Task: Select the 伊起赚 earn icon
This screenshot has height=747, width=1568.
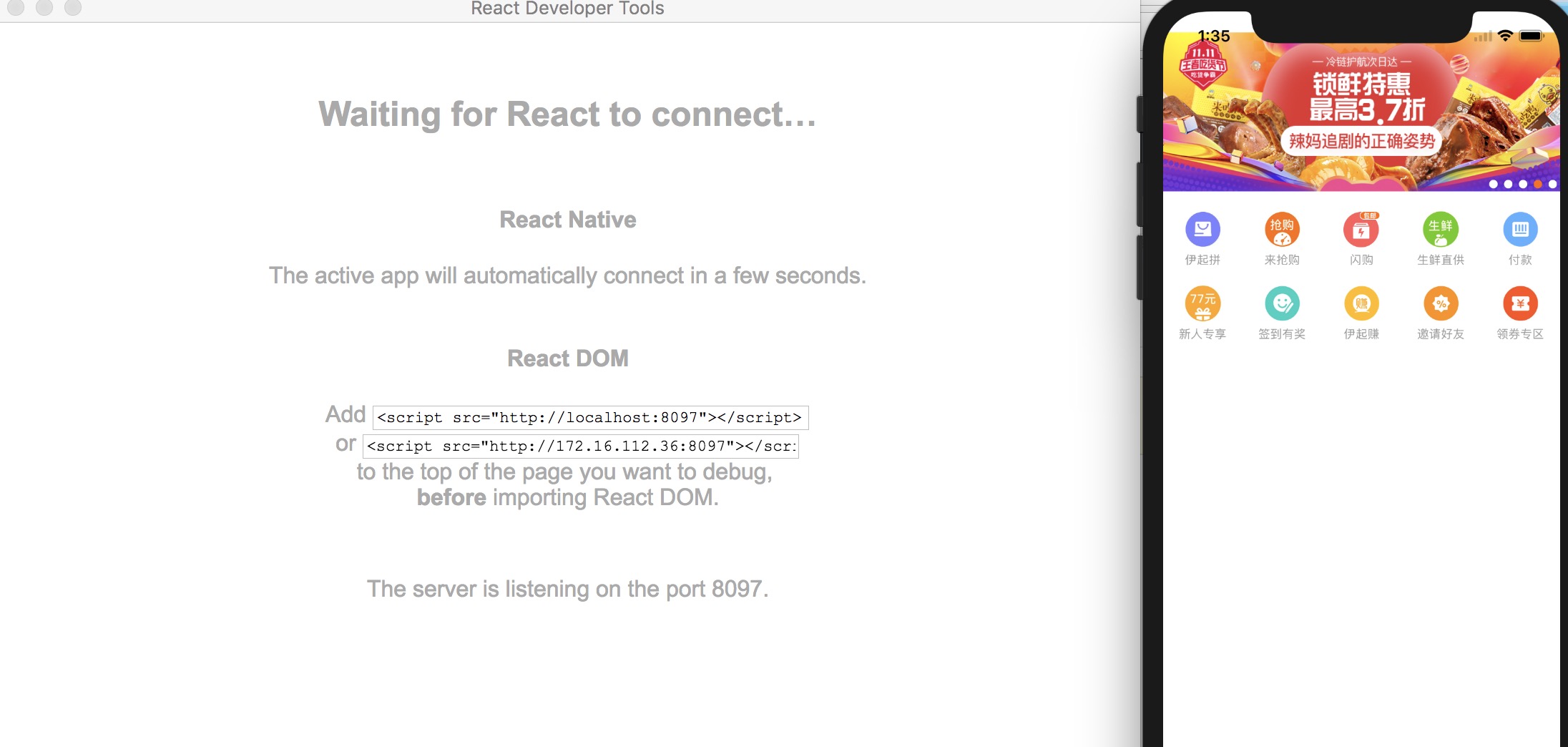Action: pos(1361,303)
